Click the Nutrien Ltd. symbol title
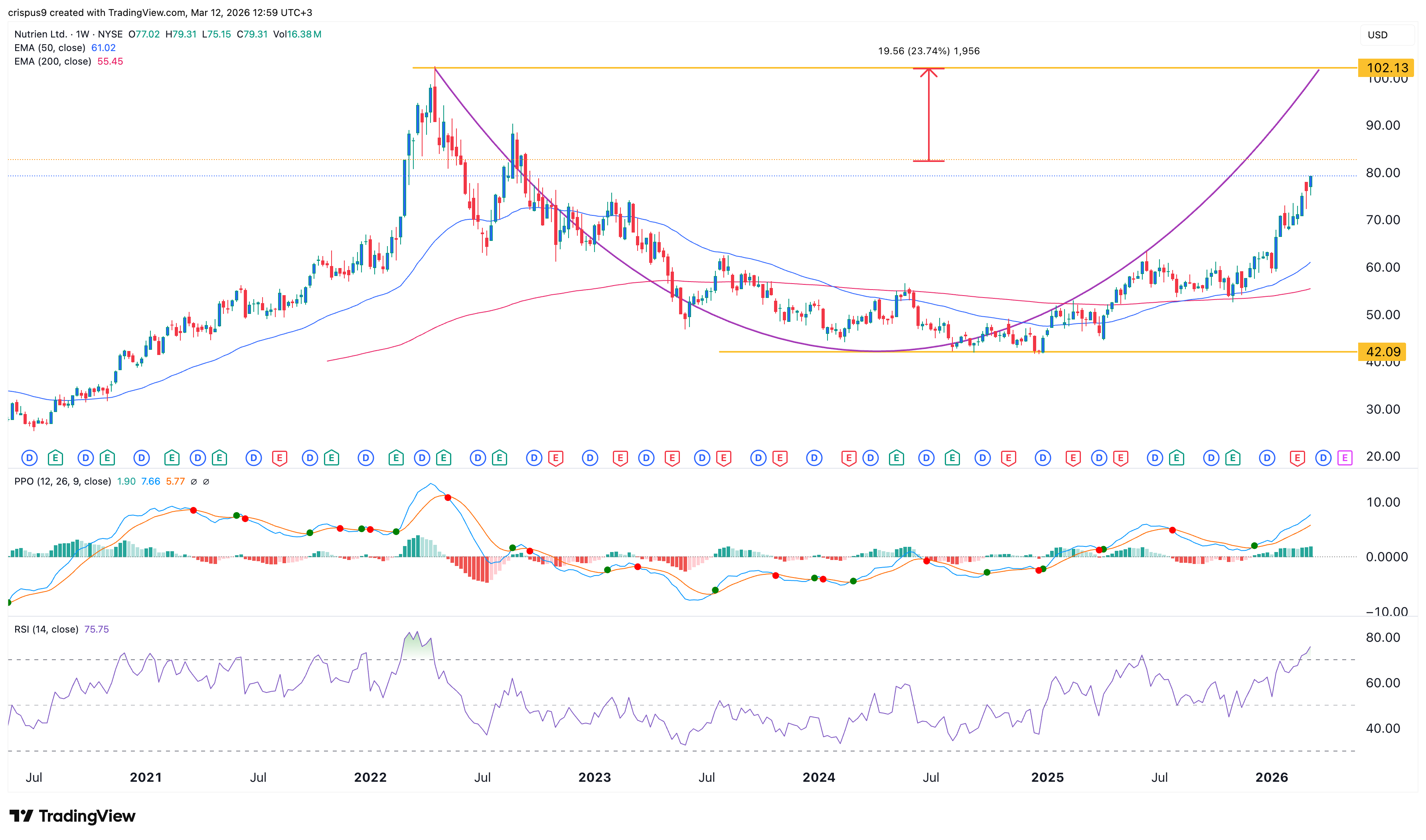This screenshot has height=840, width=1426. (40, 35)
